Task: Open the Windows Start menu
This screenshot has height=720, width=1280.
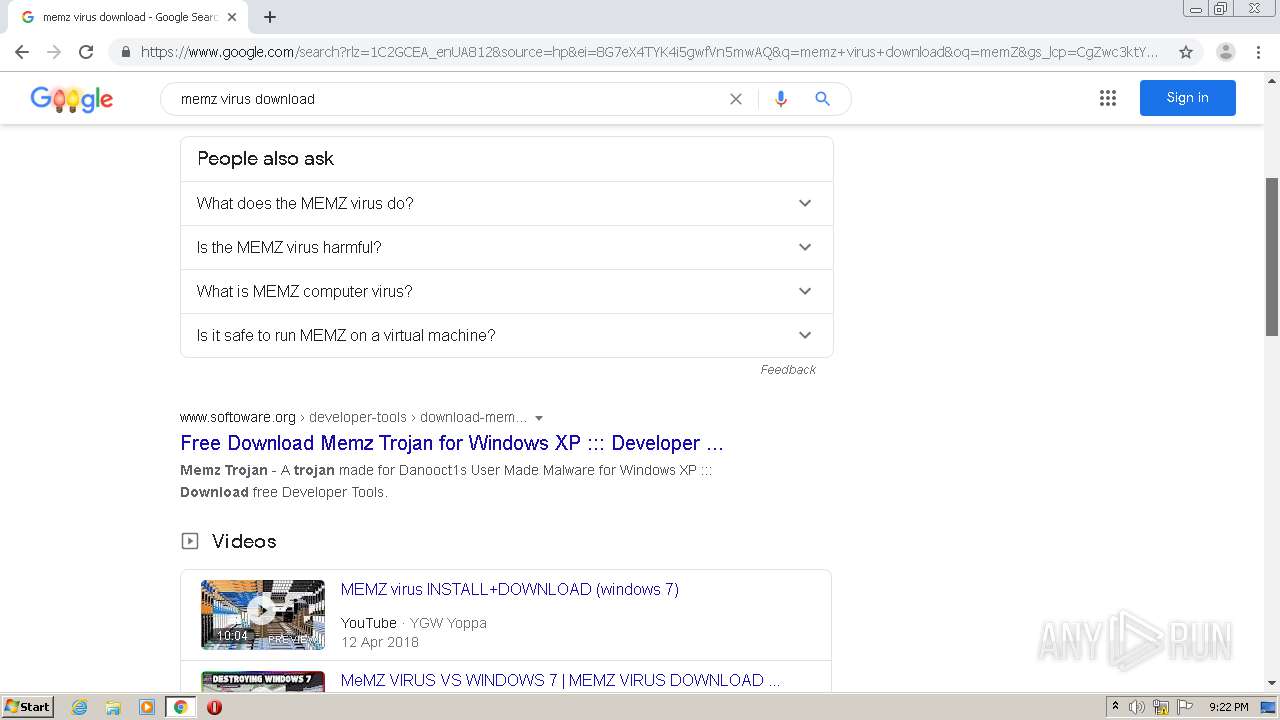Action: coord(28,707)
